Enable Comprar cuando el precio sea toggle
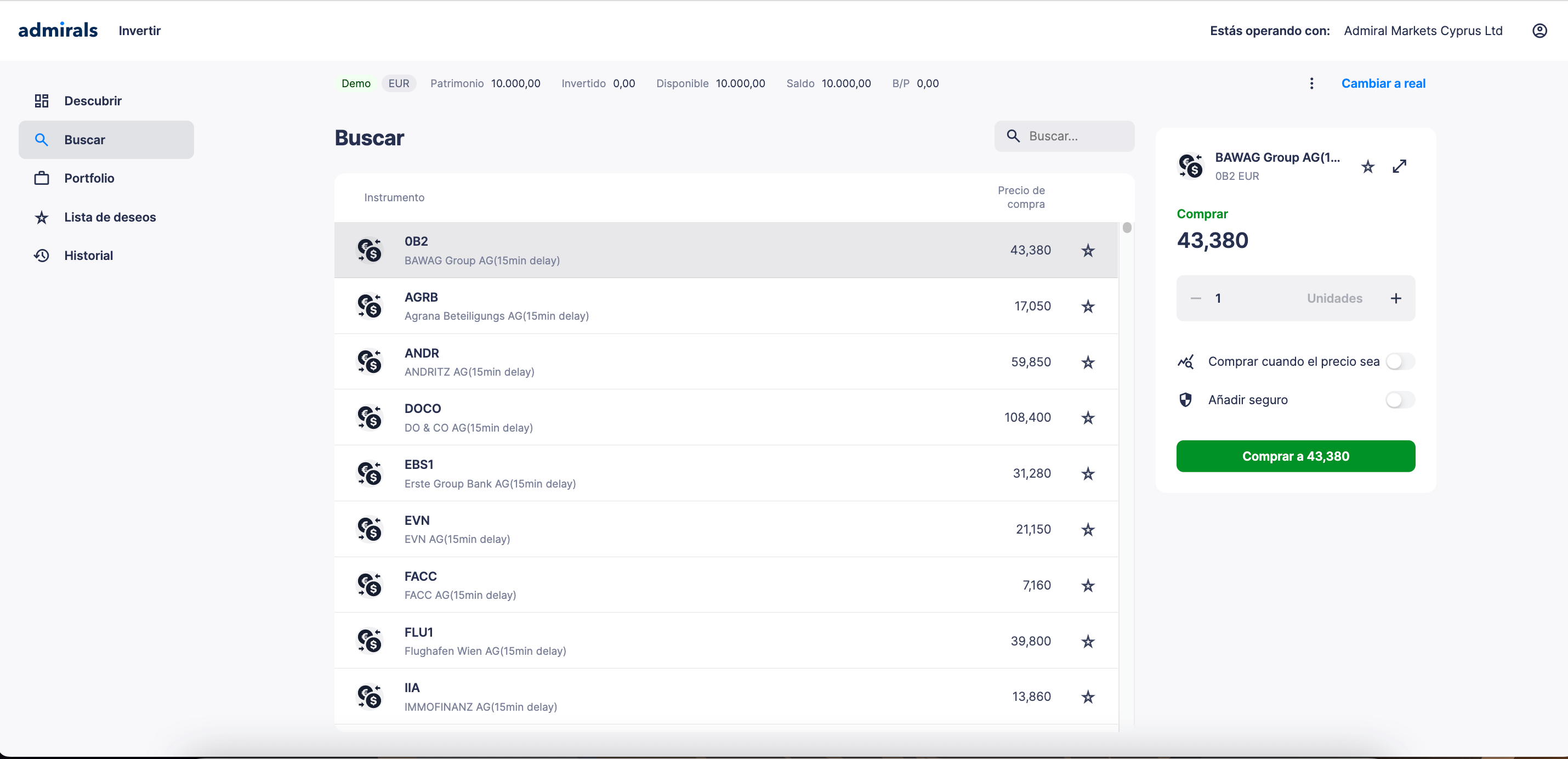Screen dimensions: 1568x759 pos(1400,361)
